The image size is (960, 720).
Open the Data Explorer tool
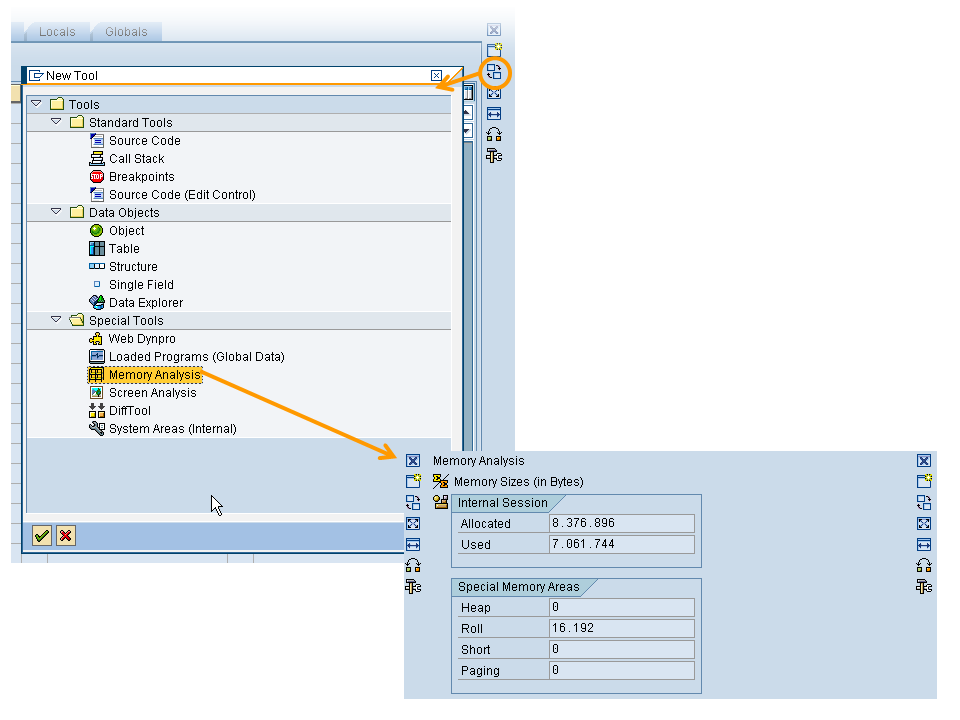click(145, 303)
